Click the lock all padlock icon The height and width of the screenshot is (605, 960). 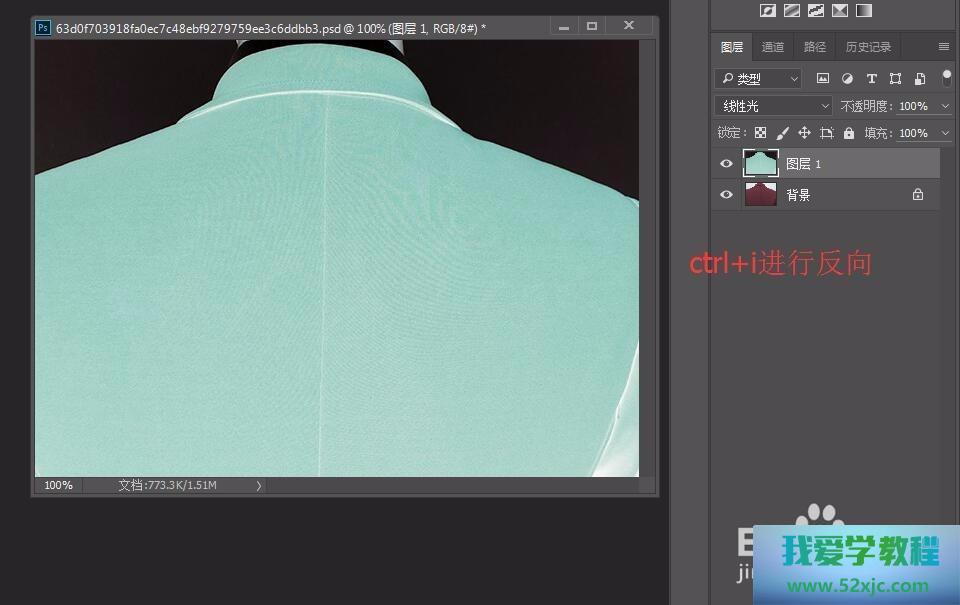pyautogui.click(x=849, y=133)
